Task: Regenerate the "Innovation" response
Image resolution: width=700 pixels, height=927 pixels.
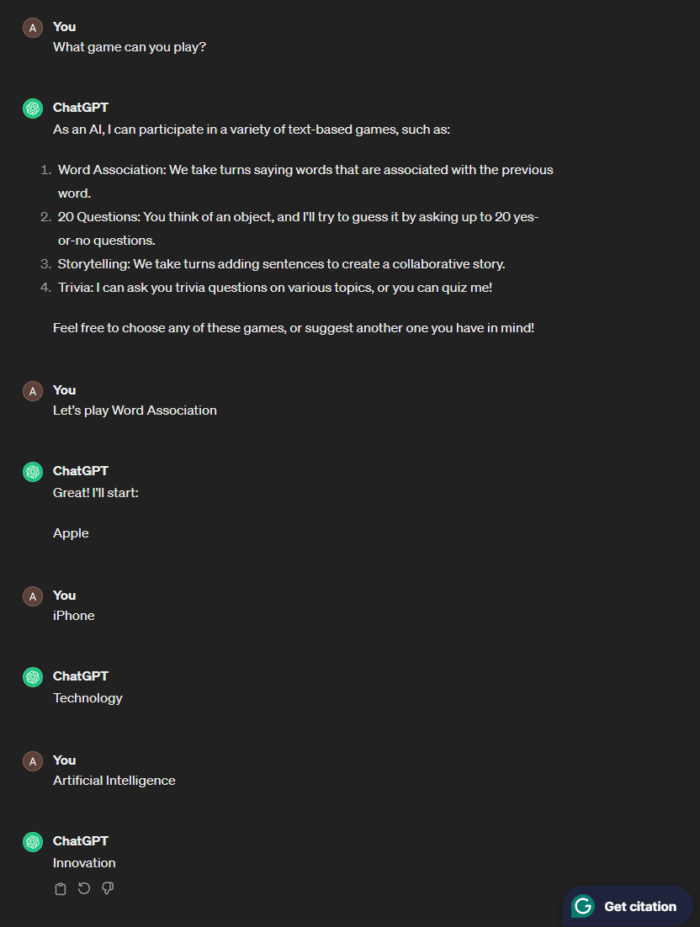Action: 83,888
